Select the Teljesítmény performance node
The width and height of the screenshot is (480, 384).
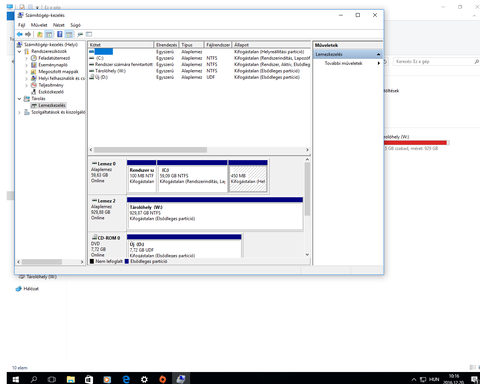click(51, 85)
